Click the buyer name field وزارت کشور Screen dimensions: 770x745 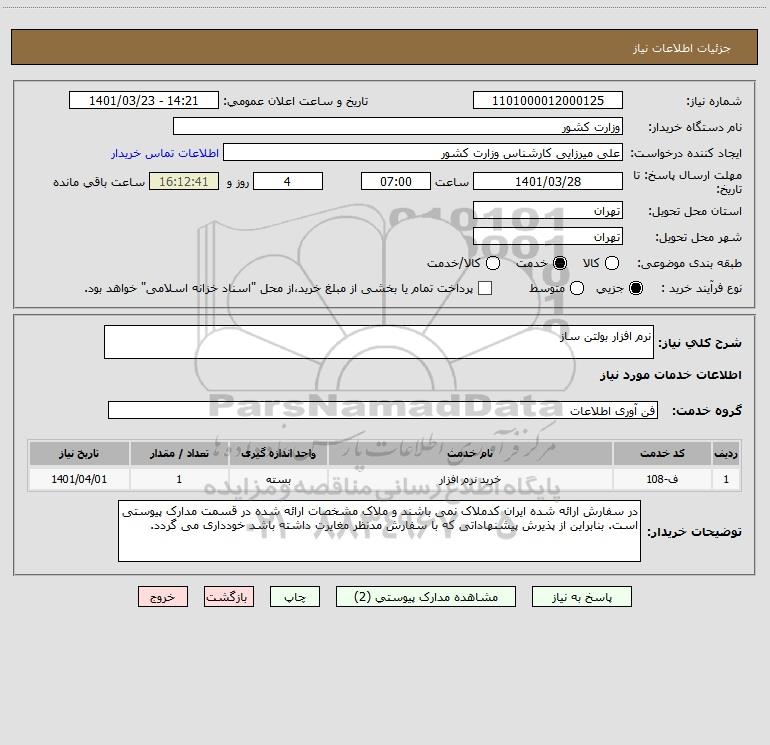(398, 127)
